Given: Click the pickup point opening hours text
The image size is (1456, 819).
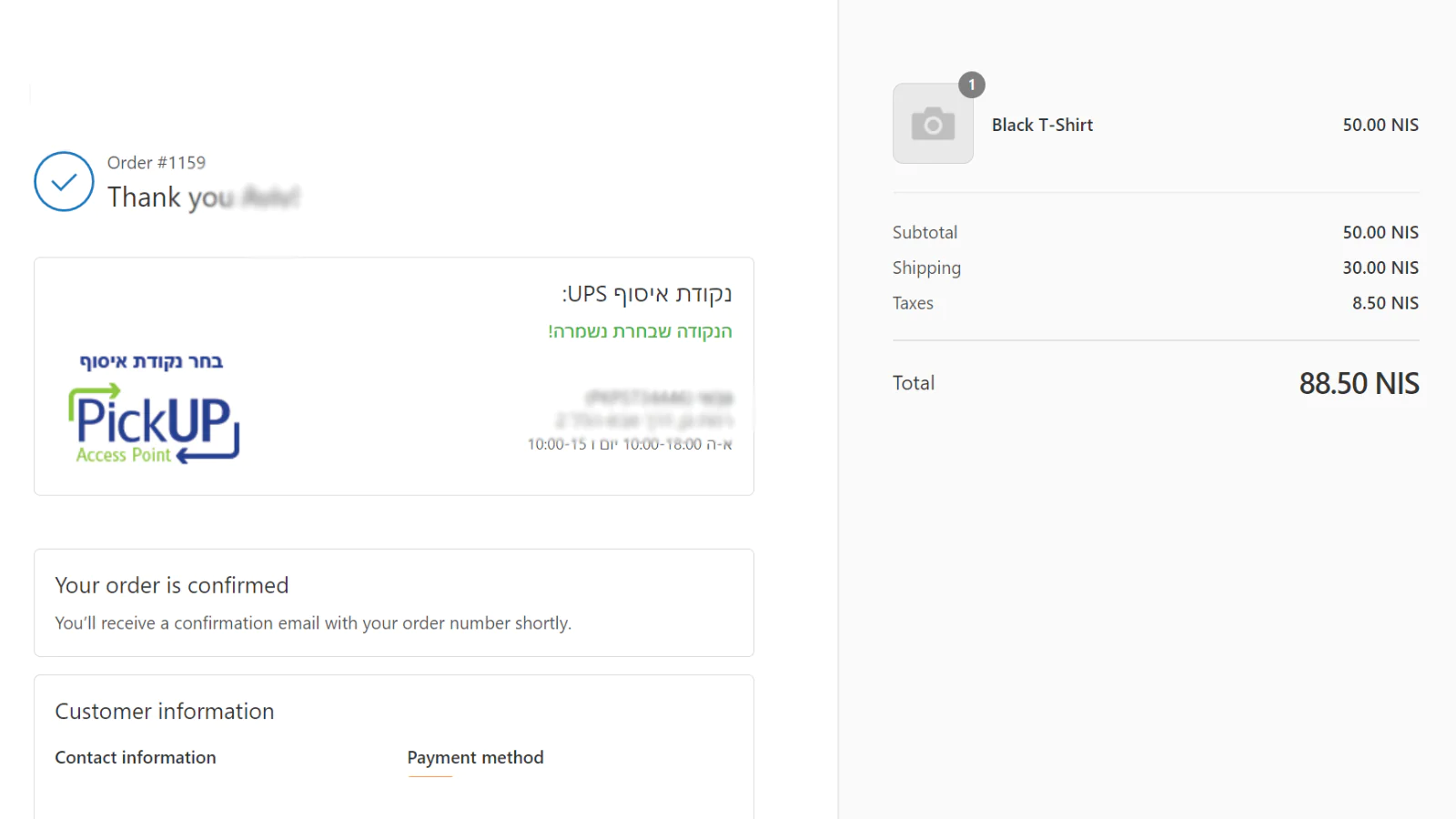Looking at the screenshot, I should 630,444.
